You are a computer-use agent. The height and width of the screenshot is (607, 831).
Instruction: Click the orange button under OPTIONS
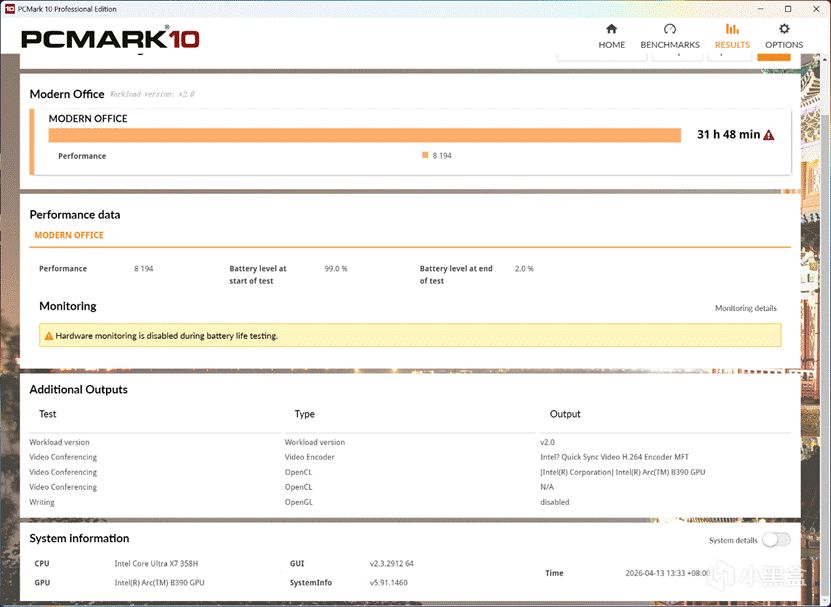coord(774,57)
